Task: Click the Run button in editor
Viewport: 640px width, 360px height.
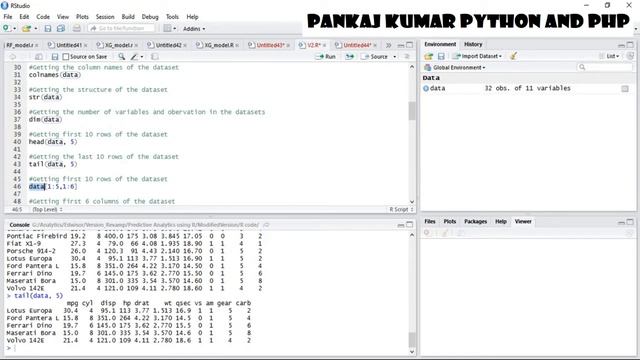Action: 325,57
